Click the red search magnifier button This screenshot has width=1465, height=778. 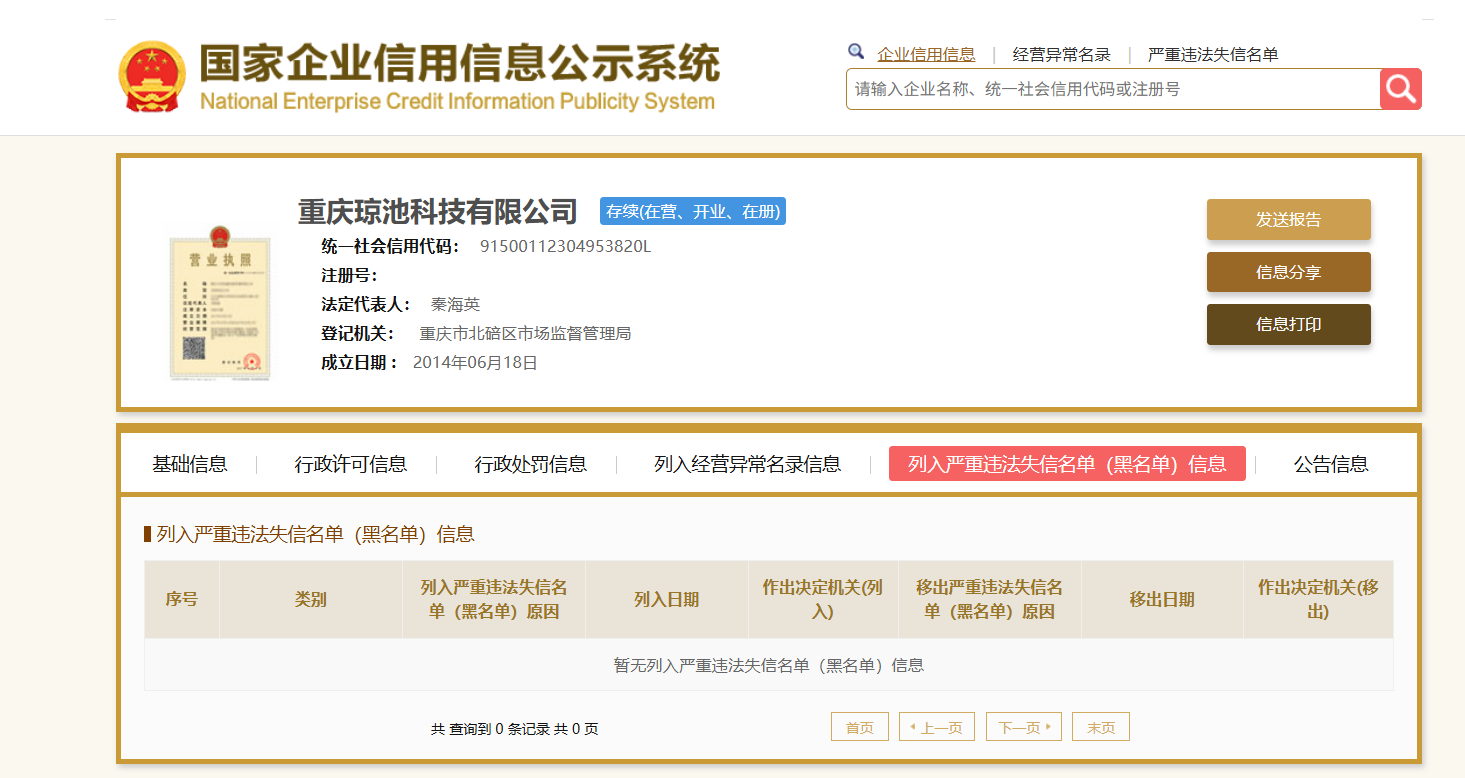pyautogui.click(x=1400, y=89)
